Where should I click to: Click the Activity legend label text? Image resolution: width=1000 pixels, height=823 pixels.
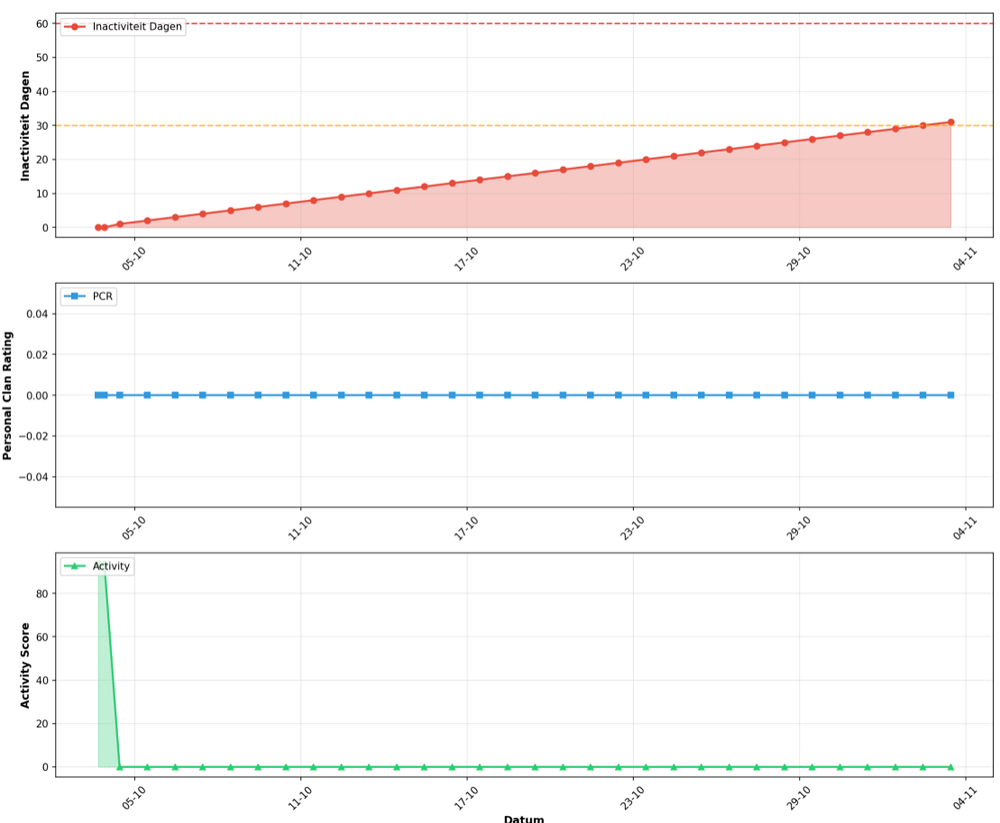click(111, 566)
